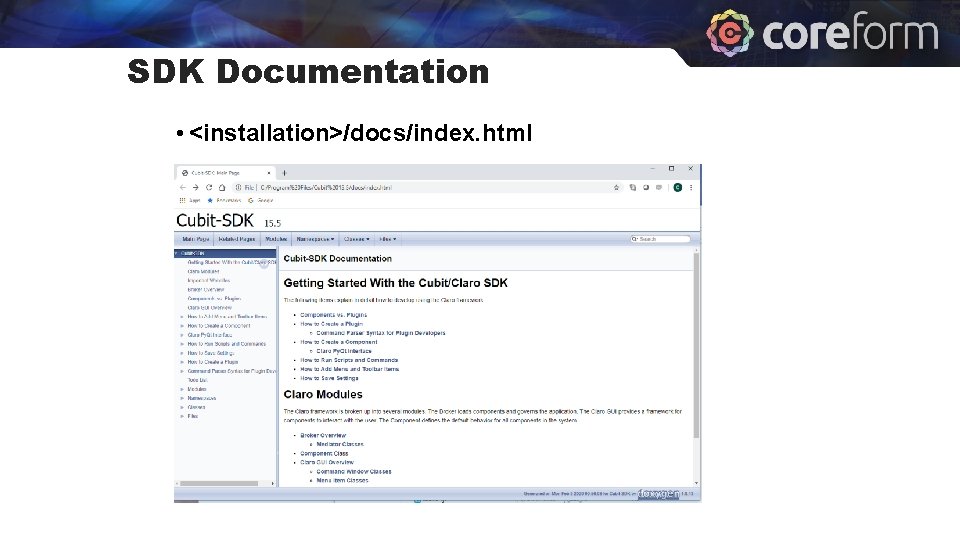Open the browser home page icon

click(x=222, y=187)
